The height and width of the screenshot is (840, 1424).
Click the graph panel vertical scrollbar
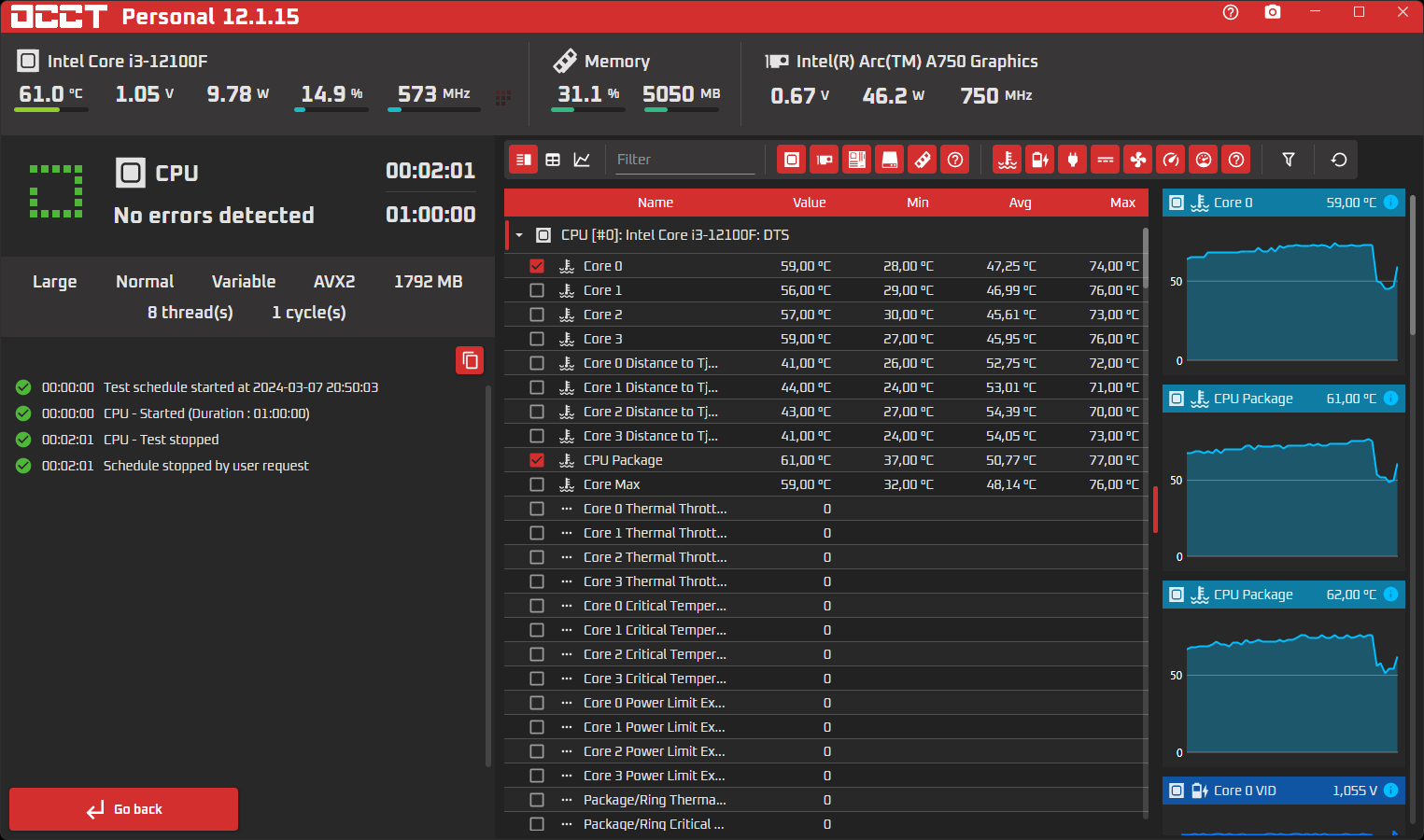click(x=1412, y=264)
